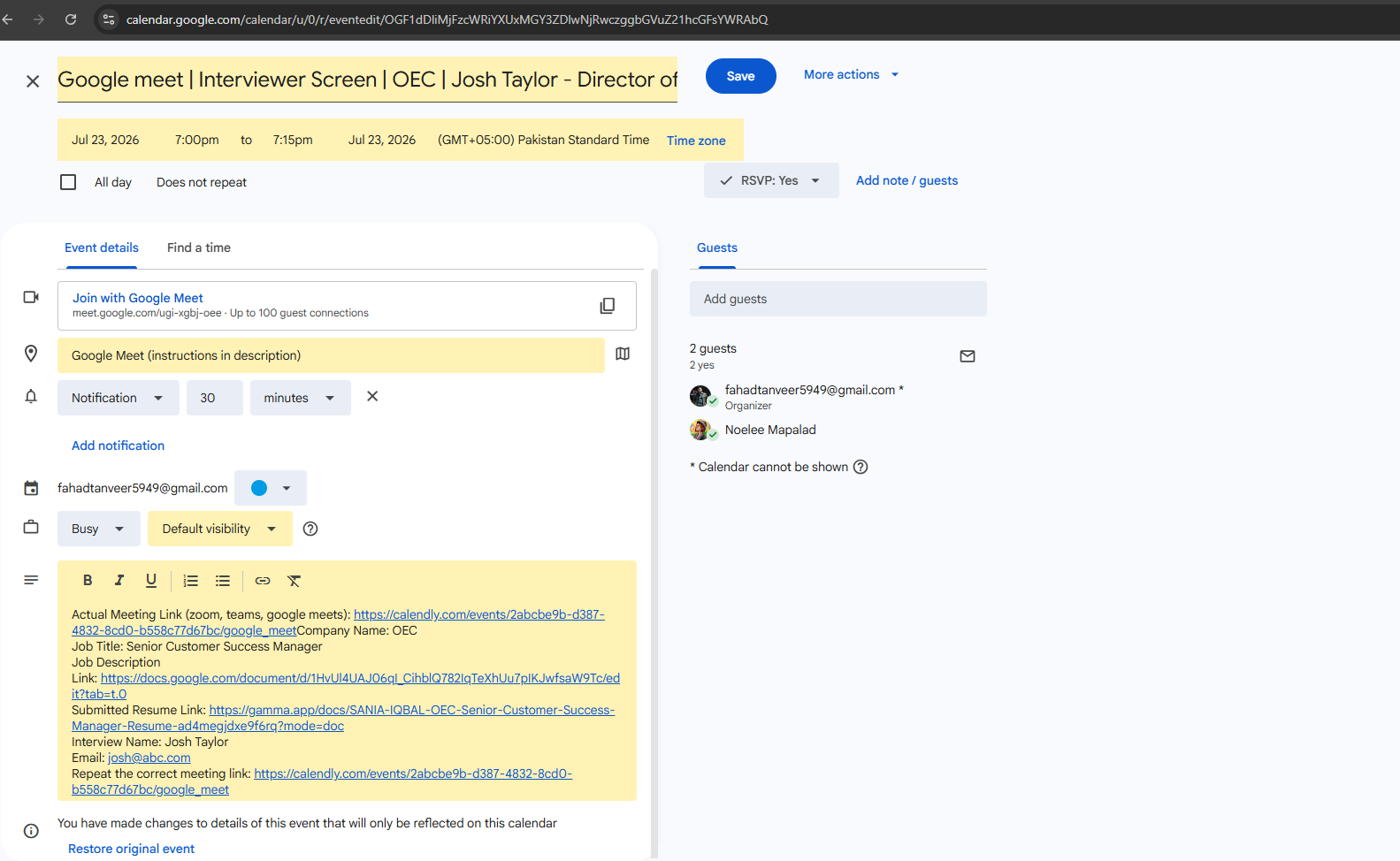Toggle underline formatting in the description
The width and height of the screenshot is (1400, 861).
click(151, 581)
